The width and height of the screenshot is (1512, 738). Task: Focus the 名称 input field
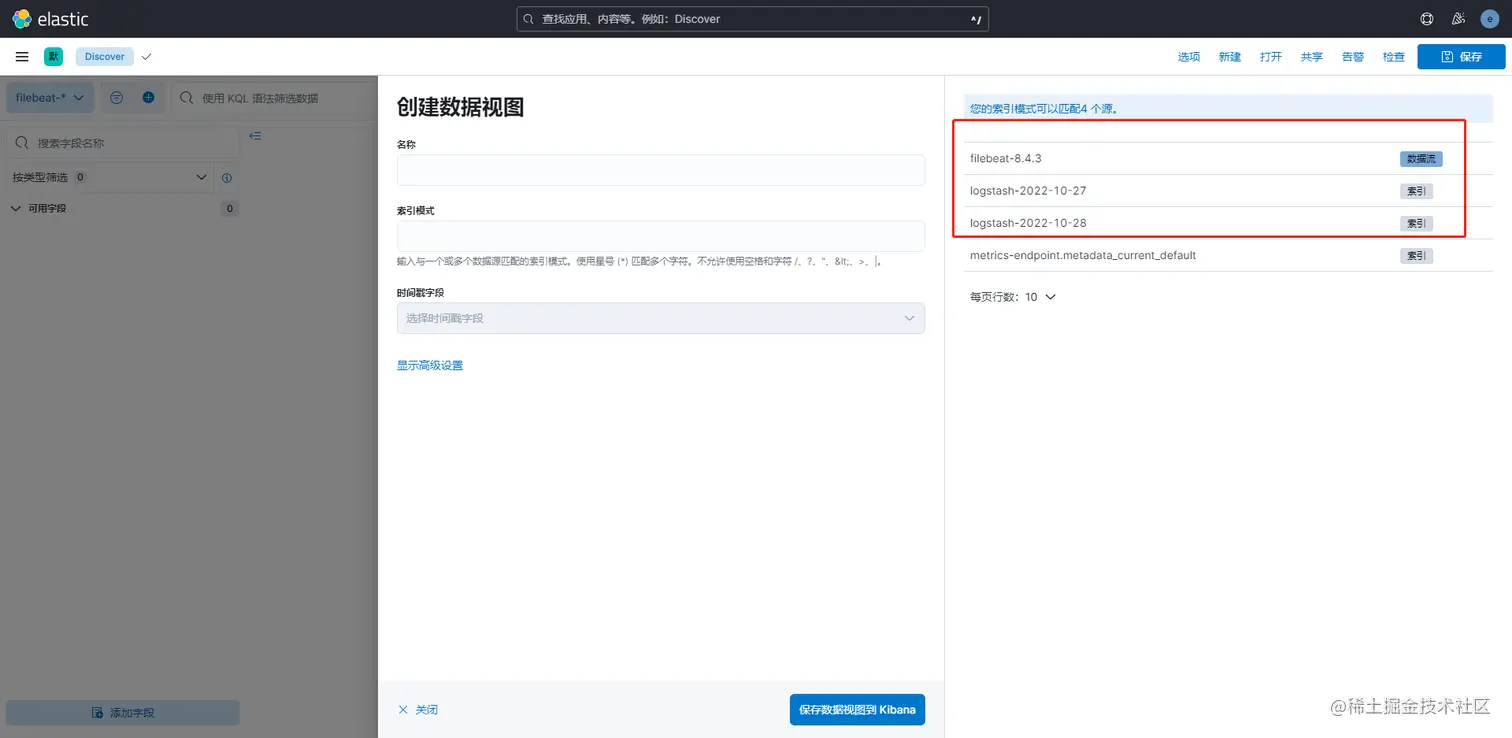click(x=661, y=170)
